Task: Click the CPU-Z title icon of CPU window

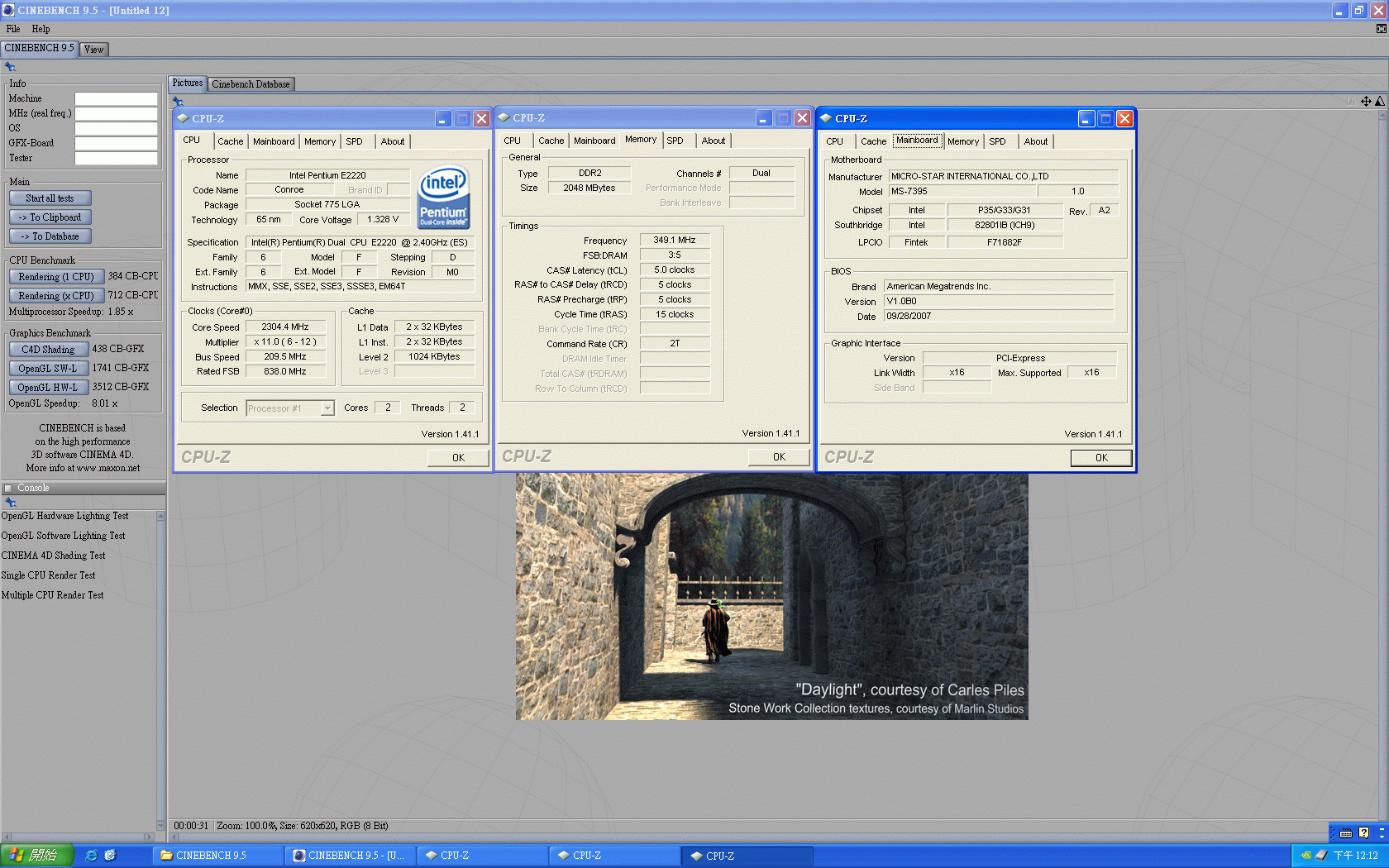Action: [183, 118]
